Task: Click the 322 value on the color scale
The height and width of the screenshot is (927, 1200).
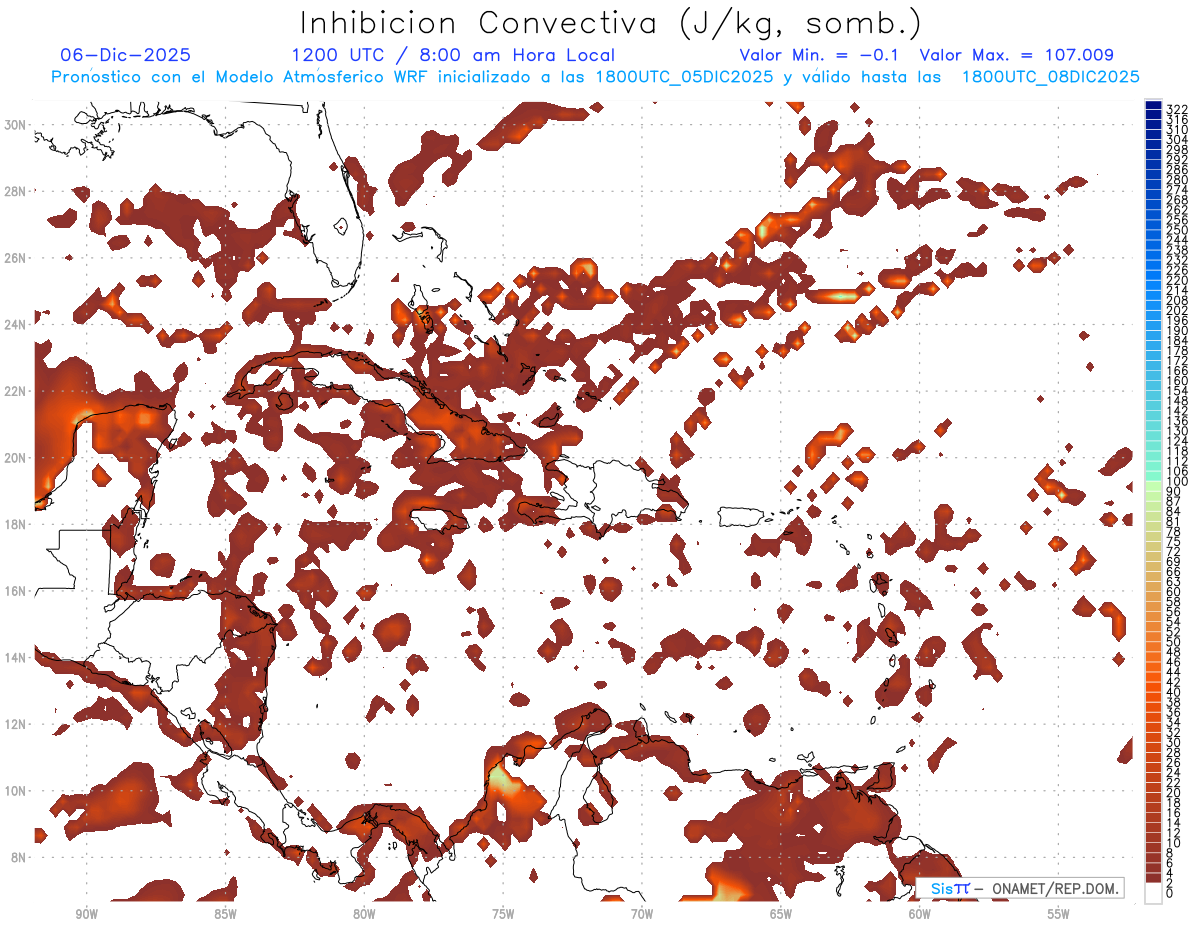Action: [x=1177, y=109]
